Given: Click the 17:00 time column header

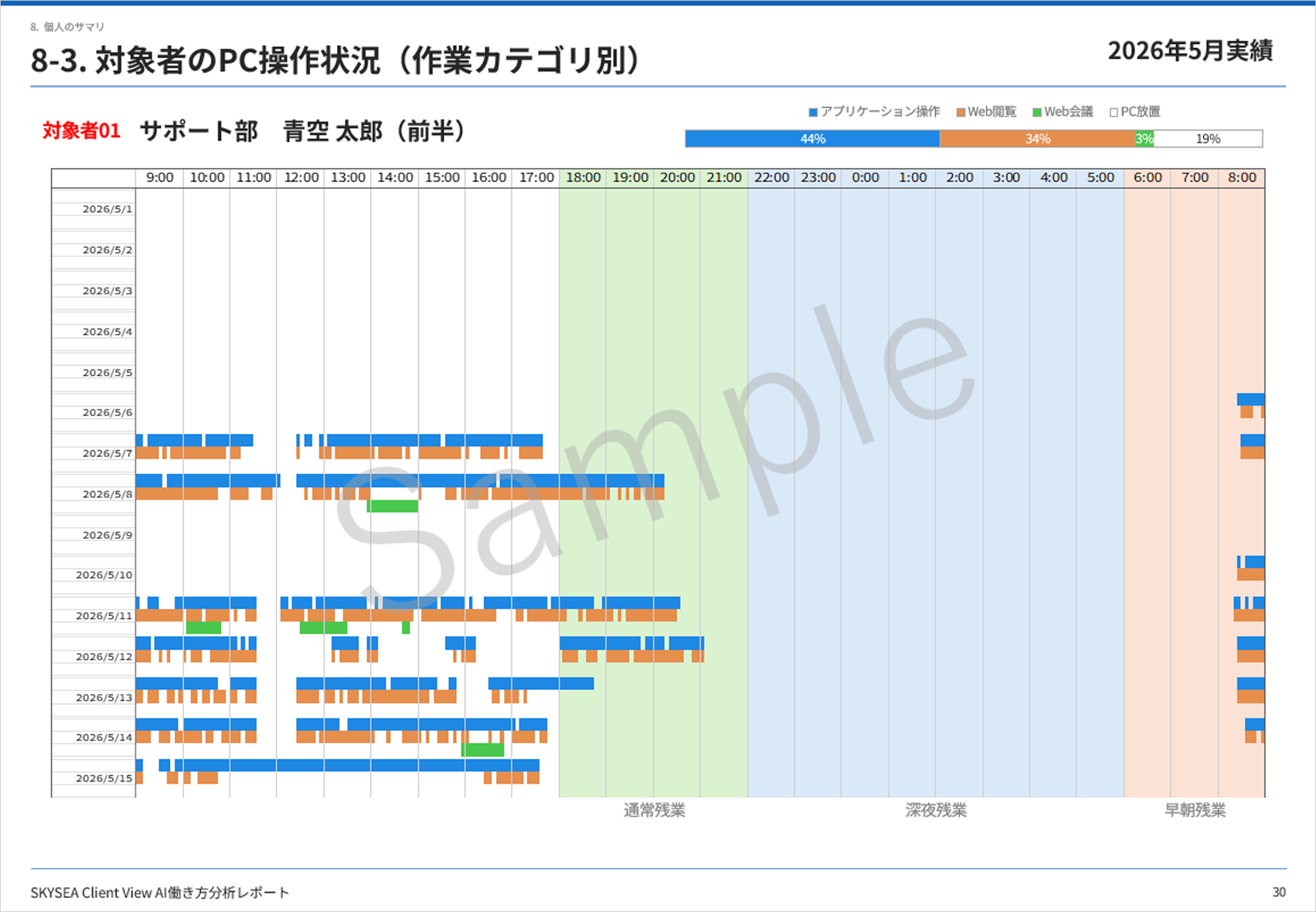Looking at the screenshot, I should point(536,178).
